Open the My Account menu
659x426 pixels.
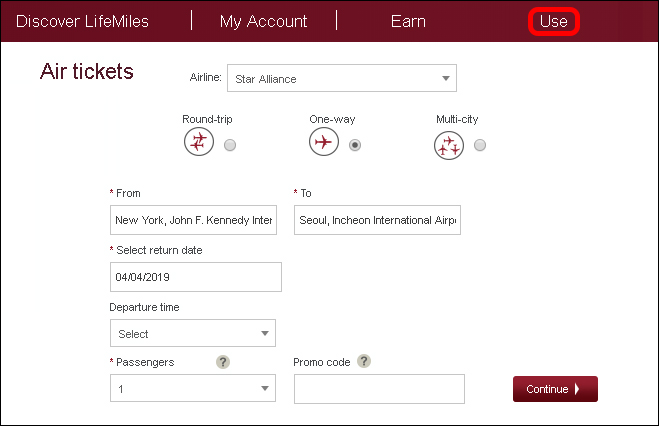click(264, 21)
